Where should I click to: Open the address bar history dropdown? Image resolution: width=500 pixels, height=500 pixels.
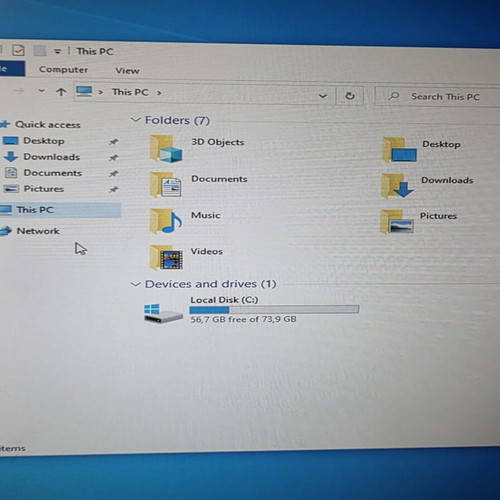tap(322, 96)
